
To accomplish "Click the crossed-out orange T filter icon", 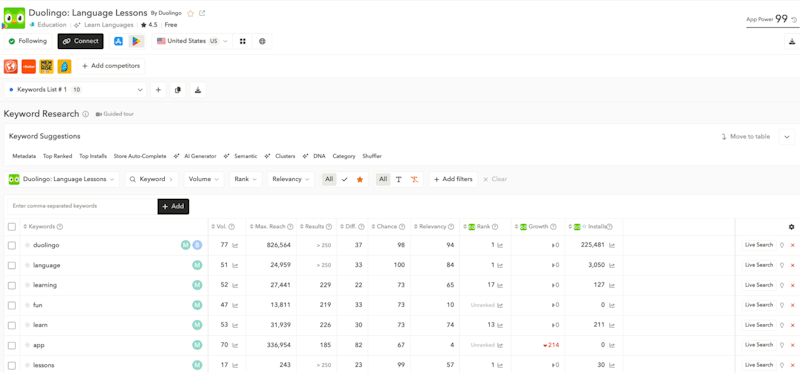I will point(414,179).
